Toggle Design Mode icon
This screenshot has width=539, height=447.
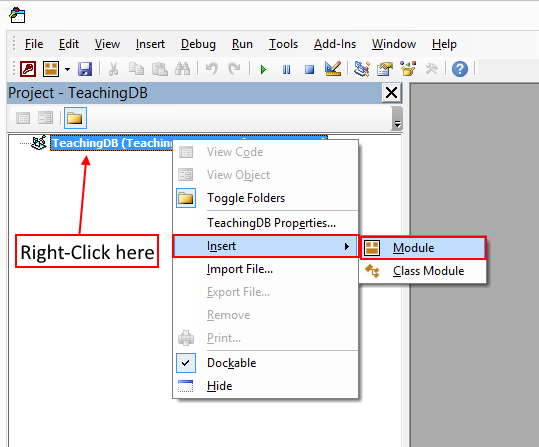pyautogui.click(x=333, y=69)
